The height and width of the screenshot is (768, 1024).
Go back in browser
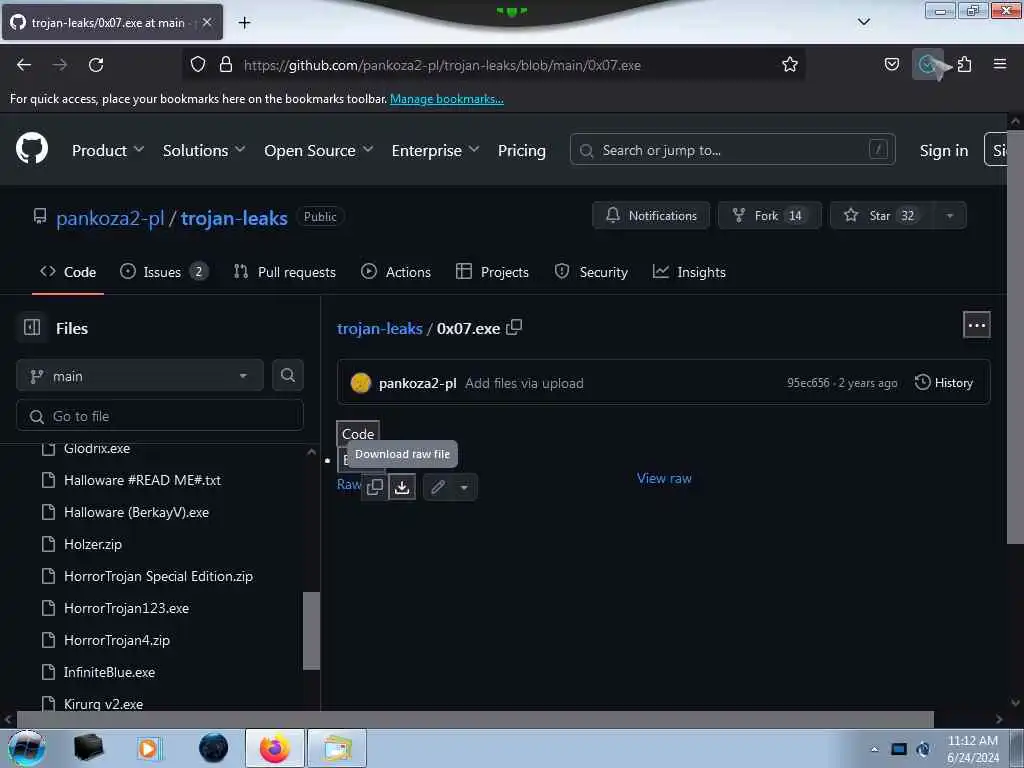pyautogui.click(x=24, y=65)
